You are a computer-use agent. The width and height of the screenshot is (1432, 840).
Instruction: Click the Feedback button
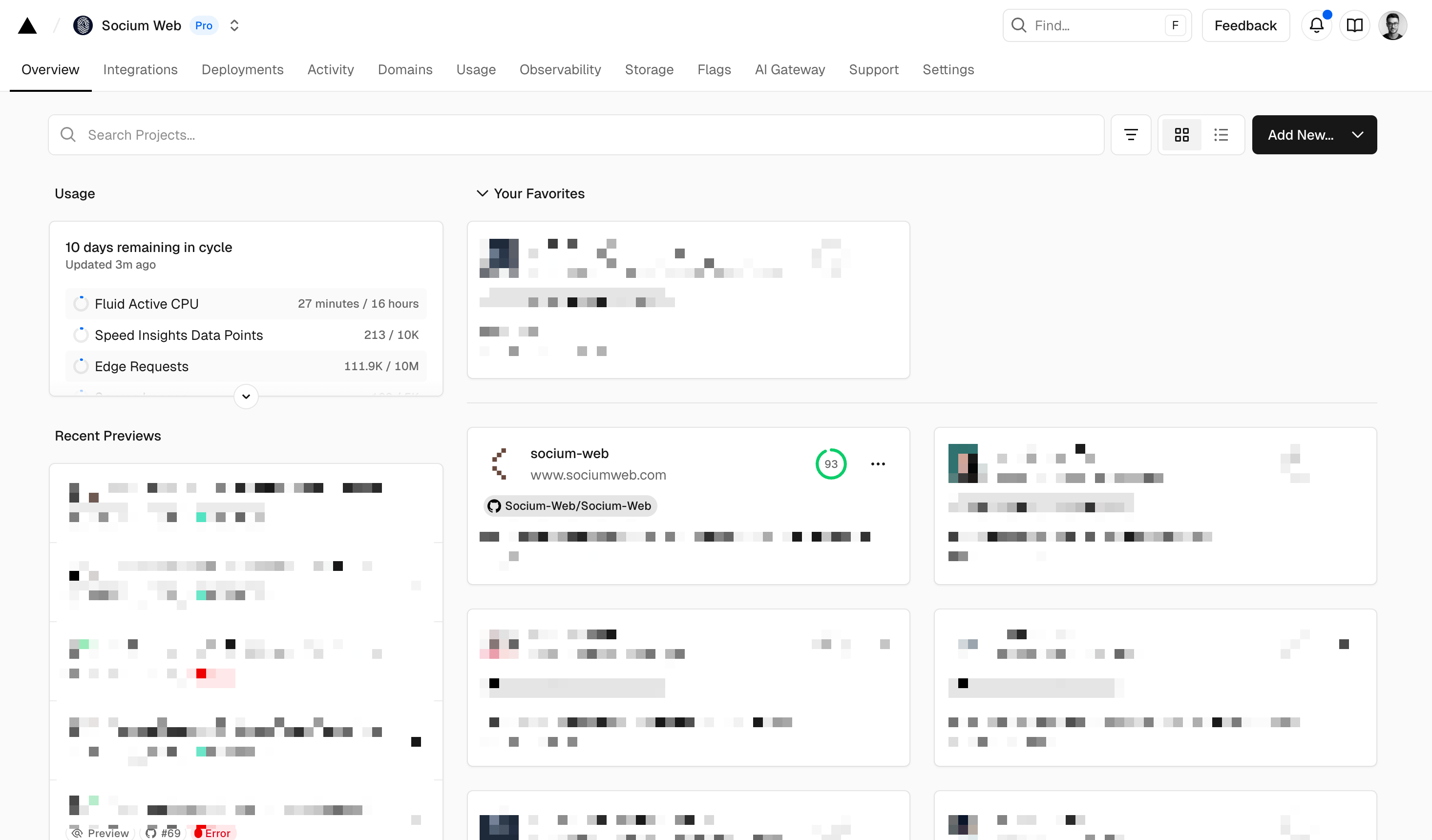point(1245,25)
